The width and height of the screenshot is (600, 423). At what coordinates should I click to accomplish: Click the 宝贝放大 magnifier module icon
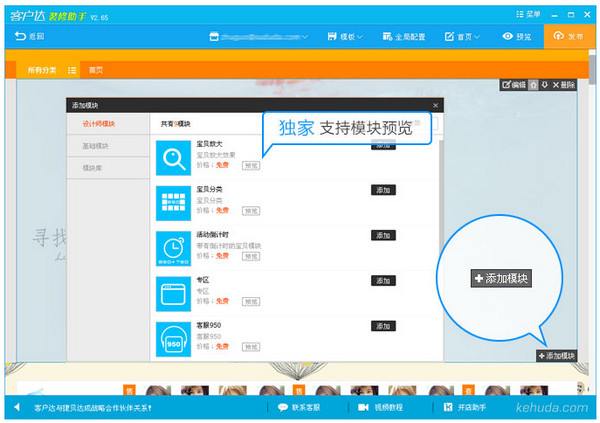173,158
